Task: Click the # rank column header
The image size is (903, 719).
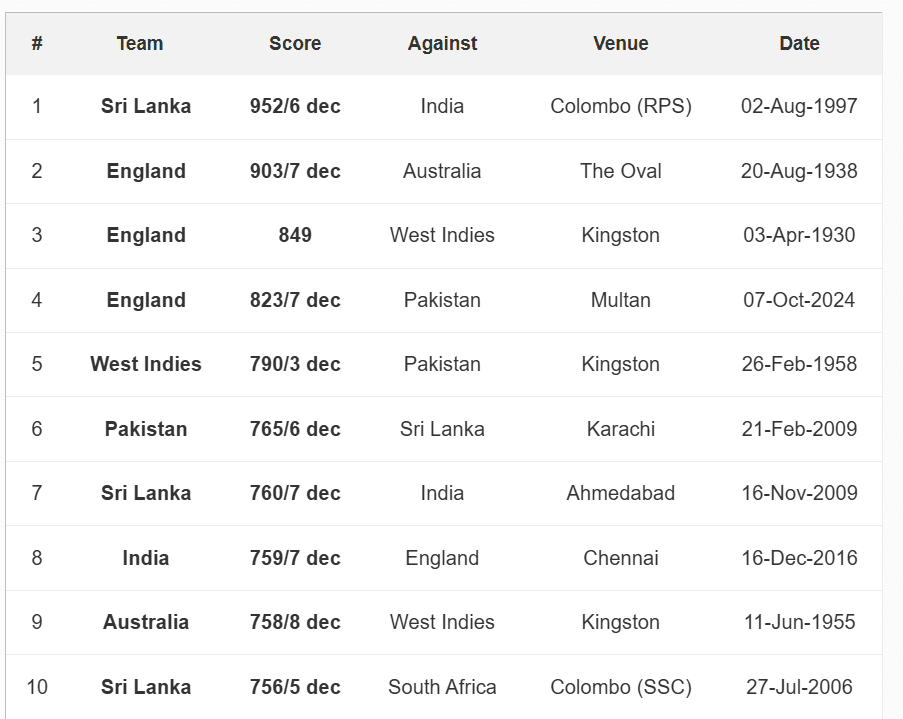Action: [37, 43]
